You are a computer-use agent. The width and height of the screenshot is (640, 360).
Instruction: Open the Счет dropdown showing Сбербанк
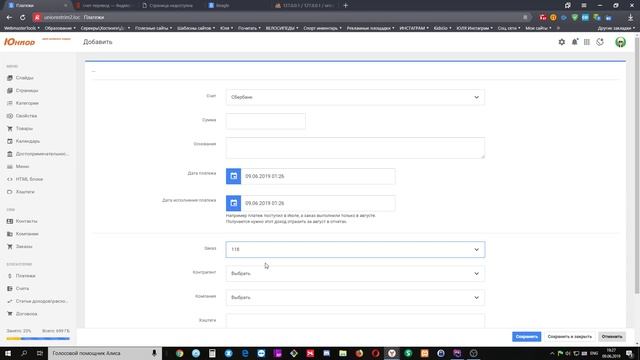355,98
